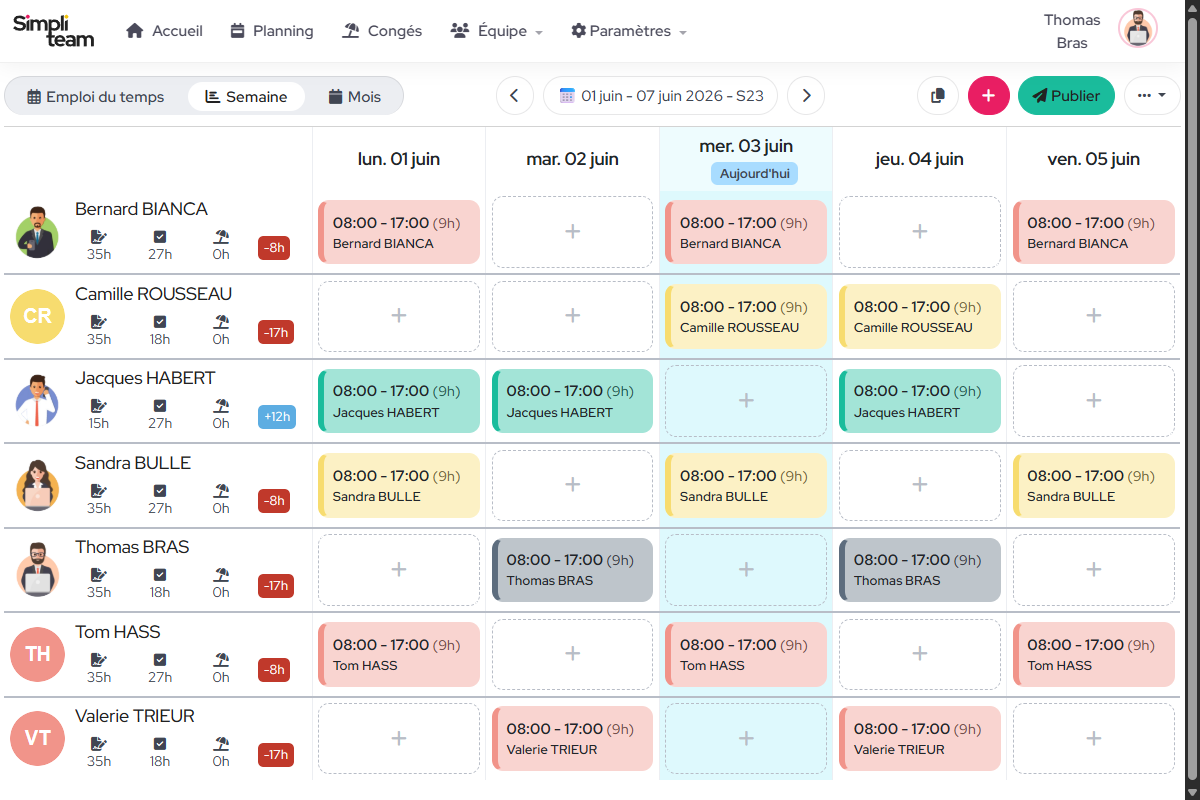Click Bernard BIANCA's -8h balance badge
This screenshot has width=1200, height=800.
[274, 247]
